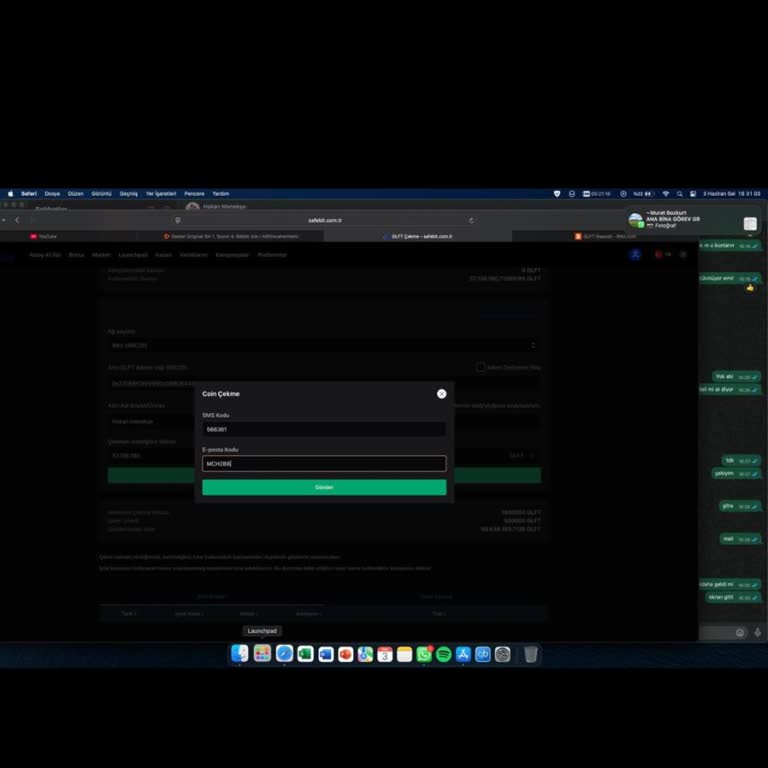Open Finder from the Dock
Image resolution: width=768 pixels, height=768 pixels.
pos(240,654)
